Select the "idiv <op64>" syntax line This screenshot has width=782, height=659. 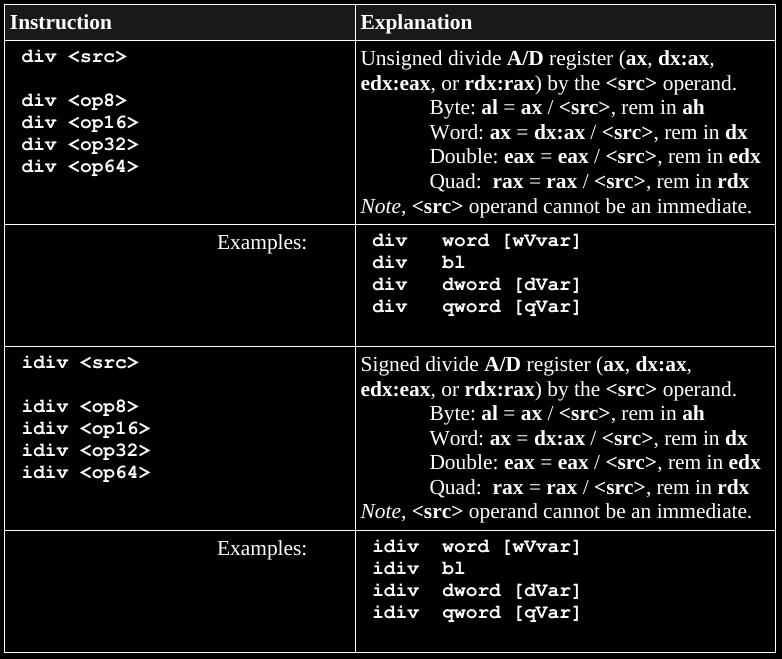(86, 473)
